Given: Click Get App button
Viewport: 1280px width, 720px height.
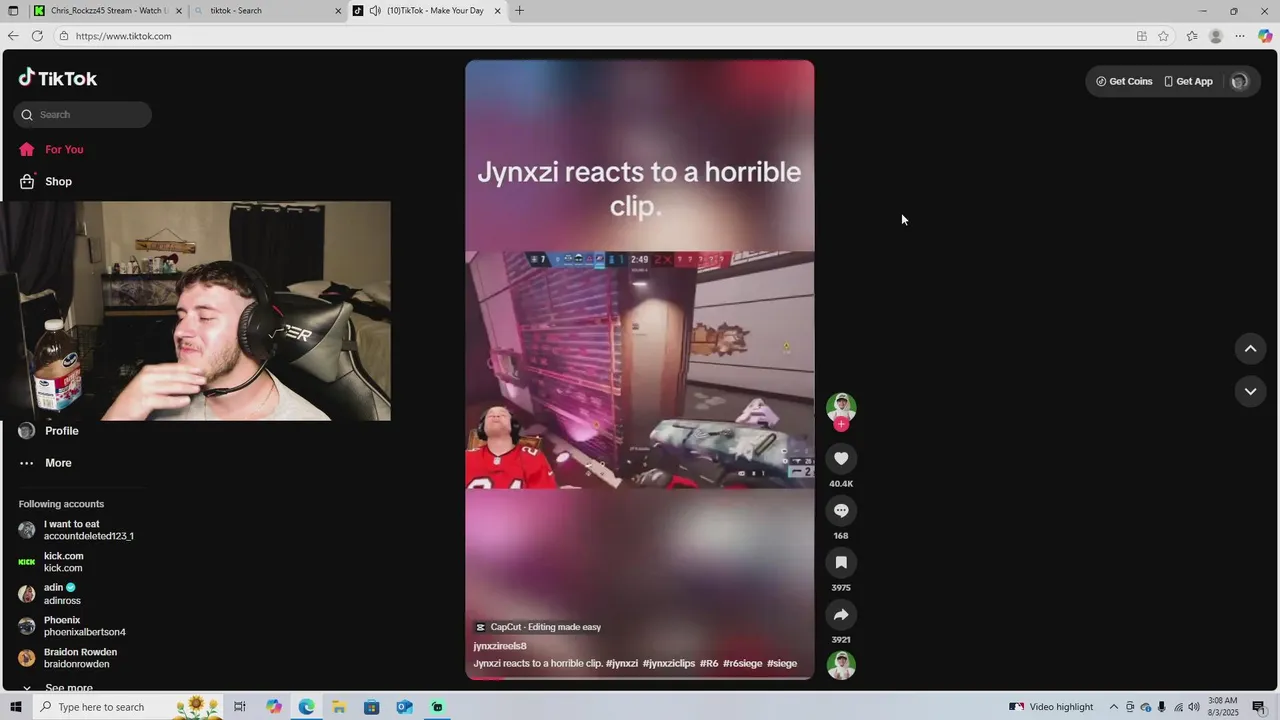Looking at the screenshot, I should coord(1188,81).
